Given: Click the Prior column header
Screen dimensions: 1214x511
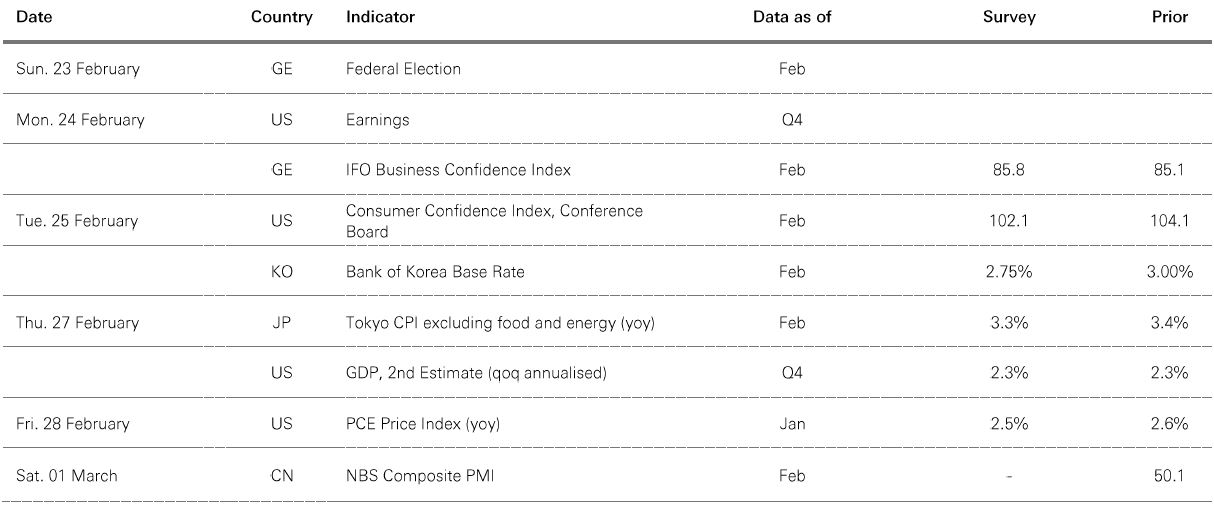Looking at the screenshot, I should (1169, 17).
